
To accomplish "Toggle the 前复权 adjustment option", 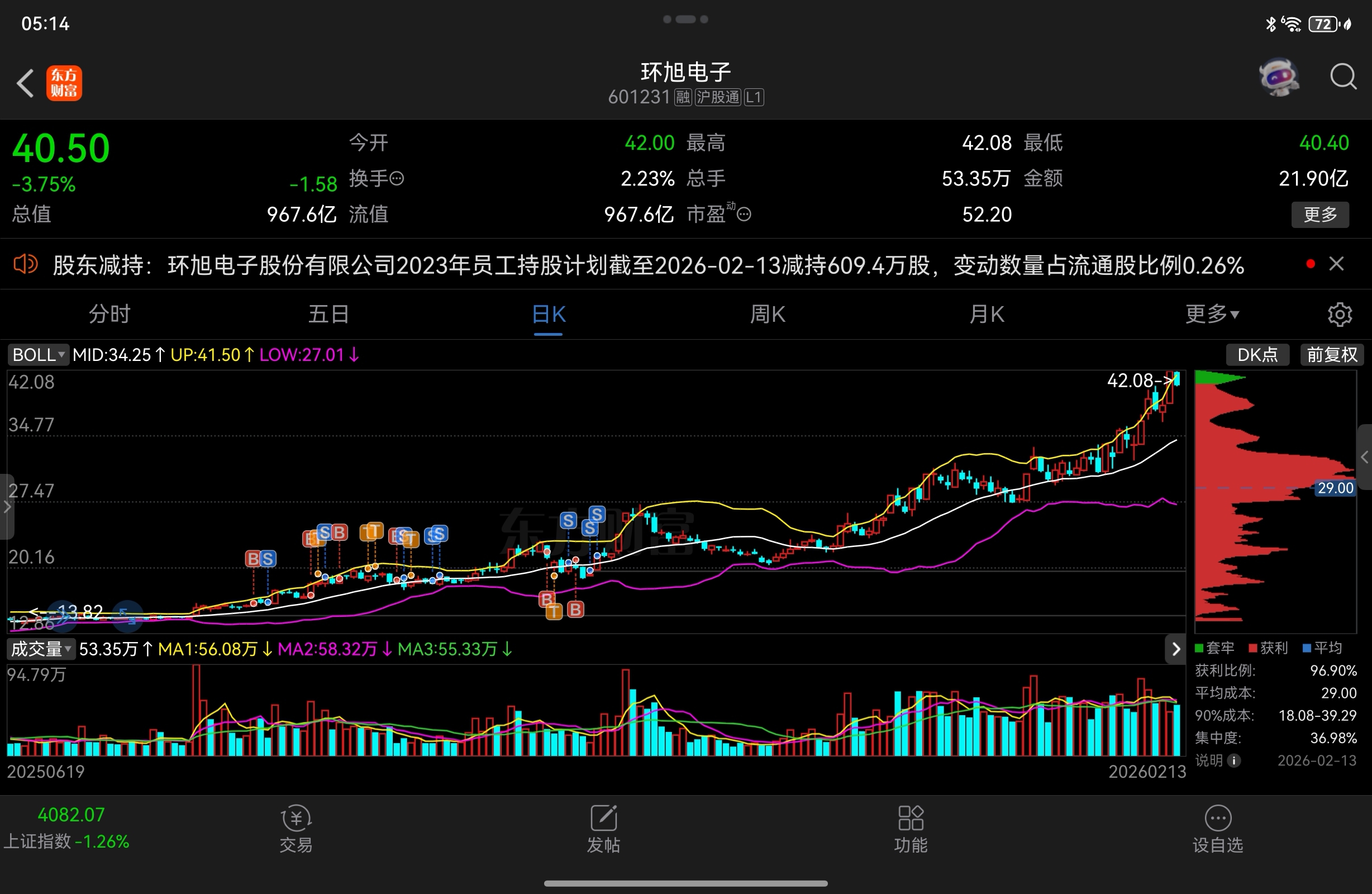I will click(1332, 354).
